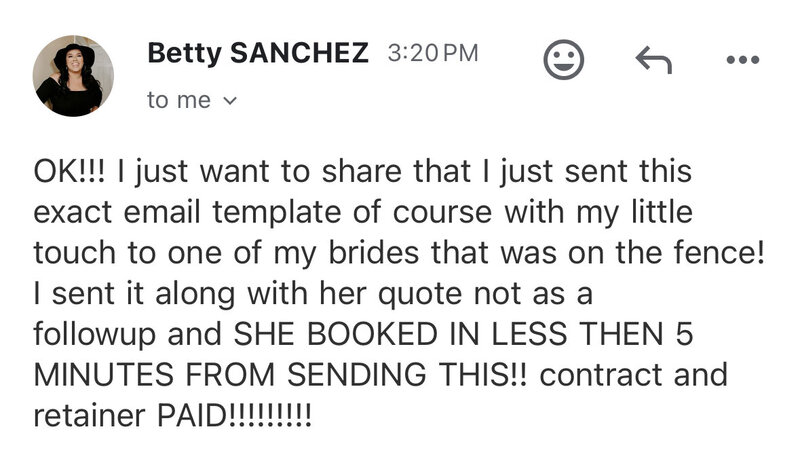Click the 3:20 PM timestamp

click(433, 53)
